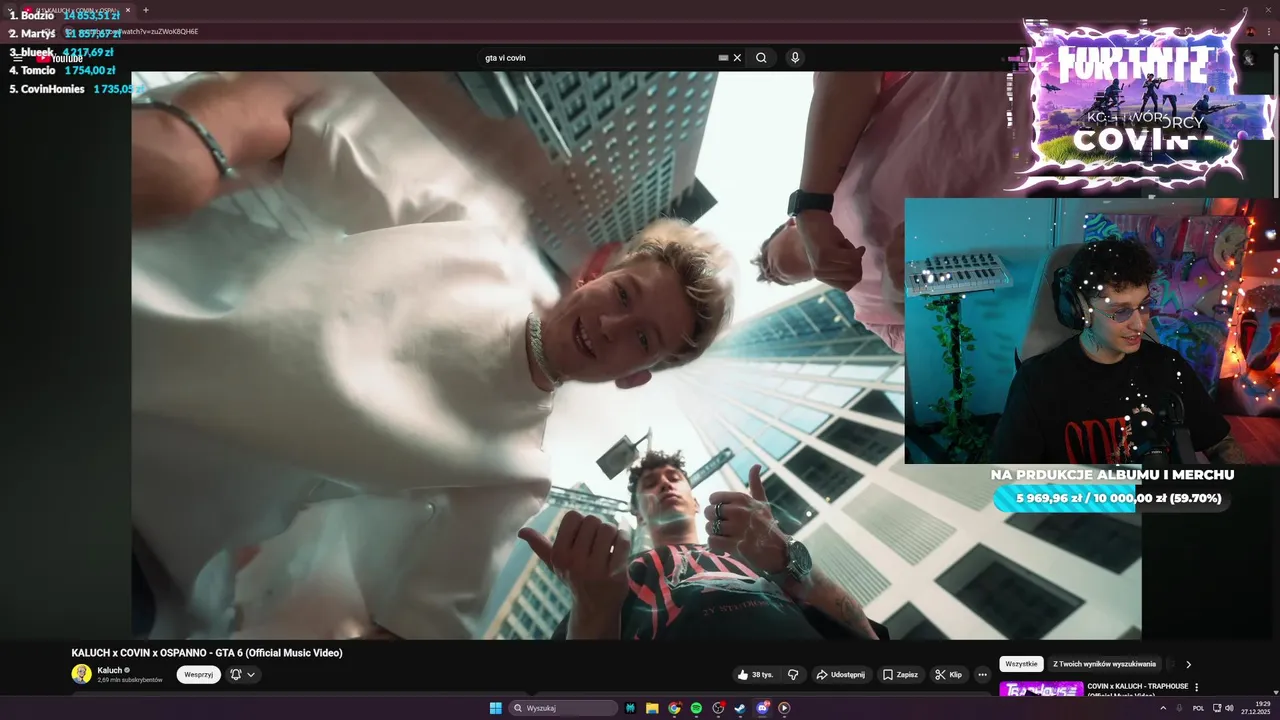Image resolution: width=1280 pixels, height=720 pixels.
Task: Click the video title 'KALUCH x COVIN x OSPANNO - GTA 6'
Action: (x=207, y=653)
